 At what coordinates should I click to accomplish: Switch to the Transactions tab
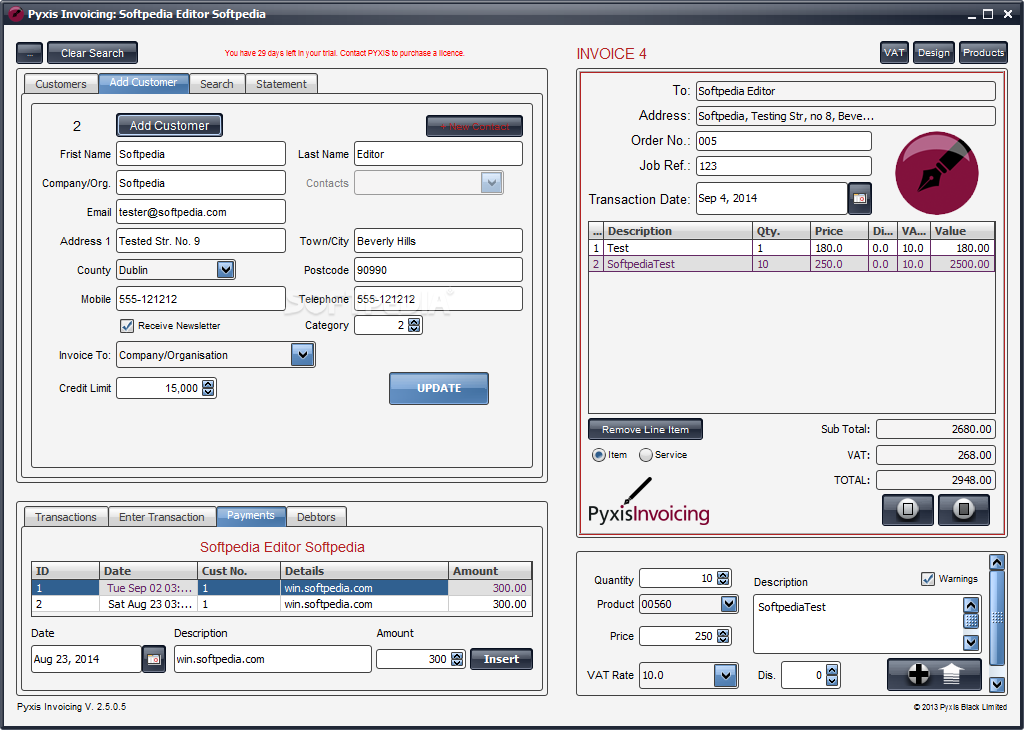point(66,516)
